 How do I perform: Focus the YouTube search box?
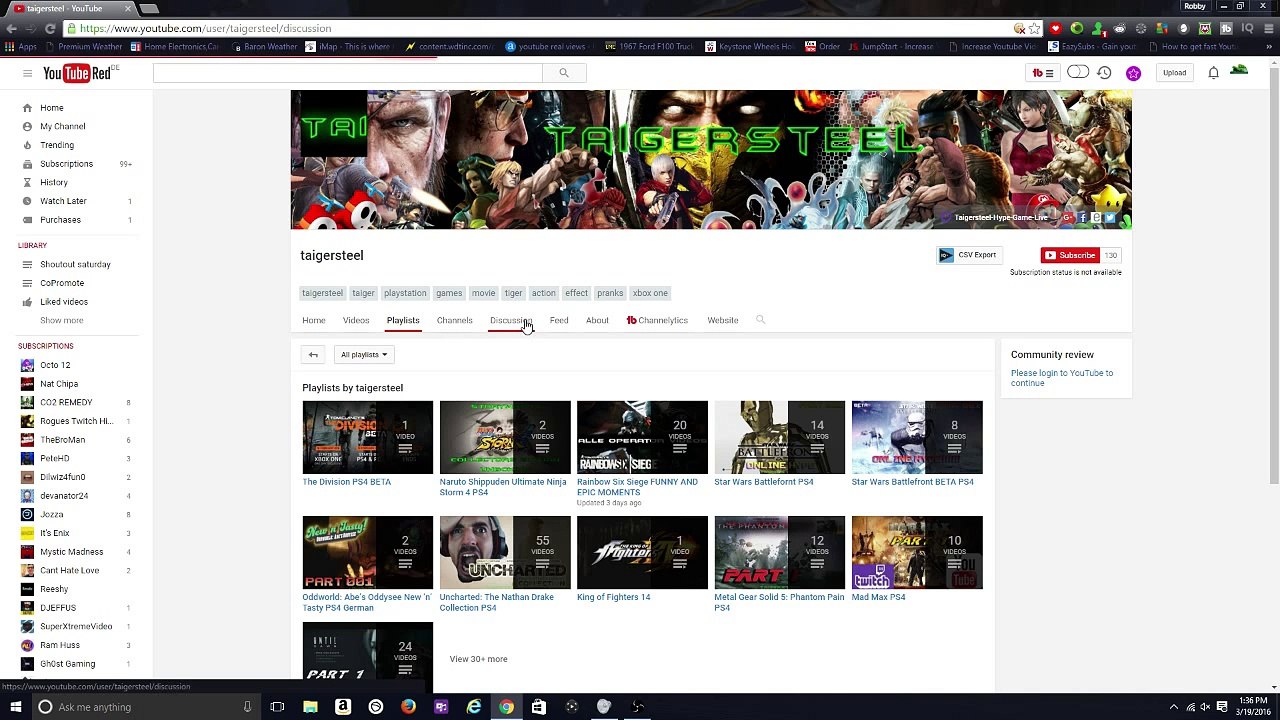click(x=348, y=73)
